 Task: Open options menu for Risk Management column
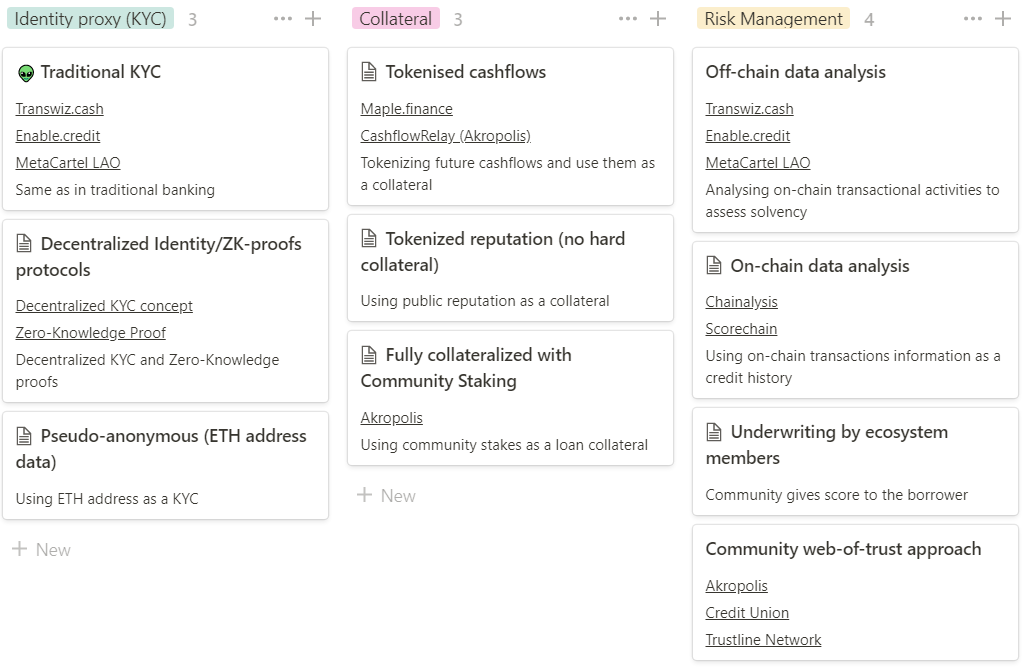(x=973, y=18)
